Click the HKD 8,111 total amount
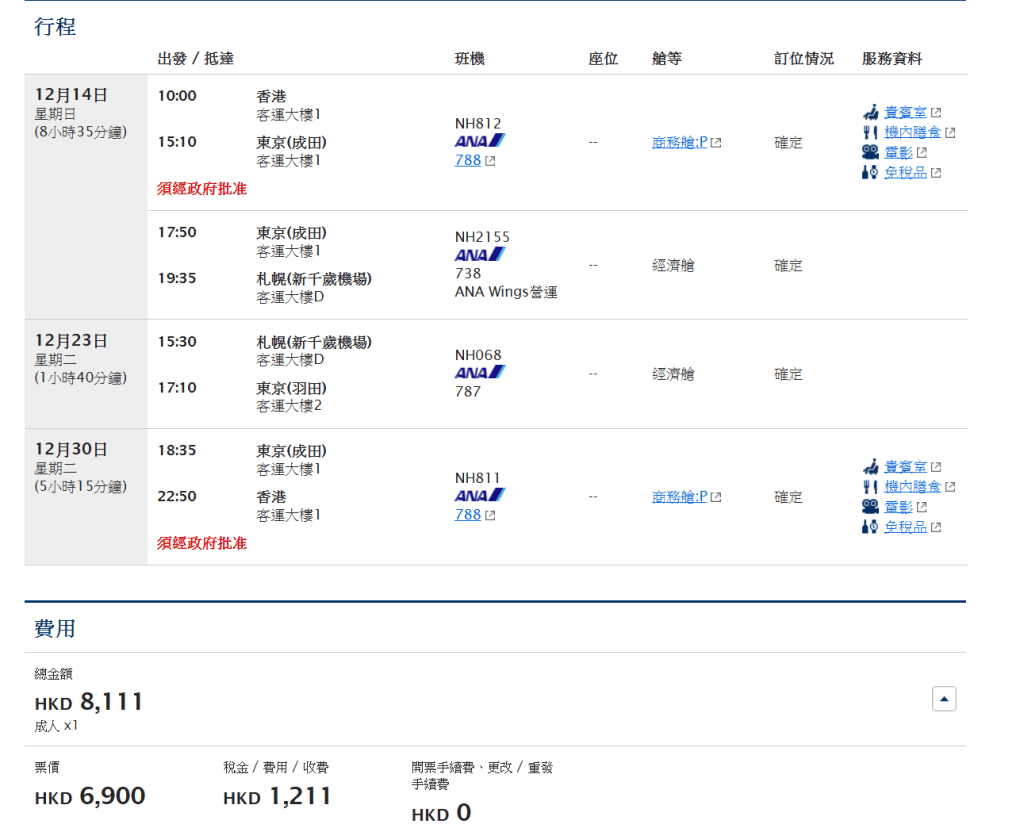 (89, 702)
